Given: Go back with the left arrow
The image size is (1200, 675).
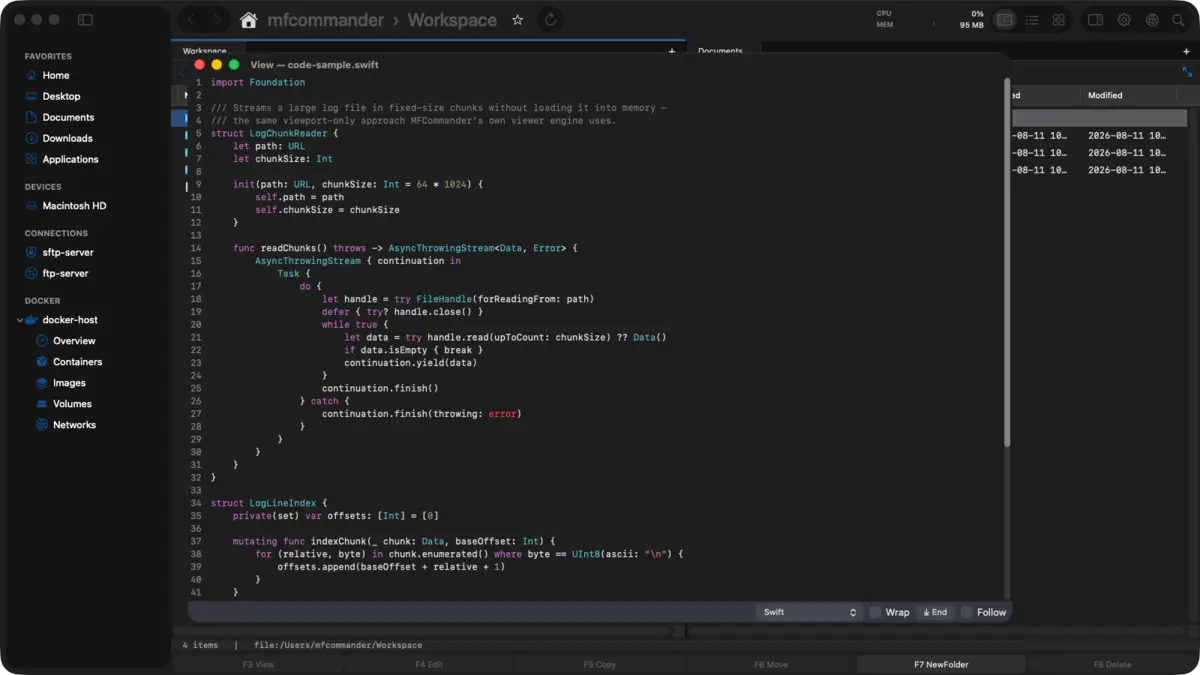Looking at the screenshot, I should [x=192, y=20].
